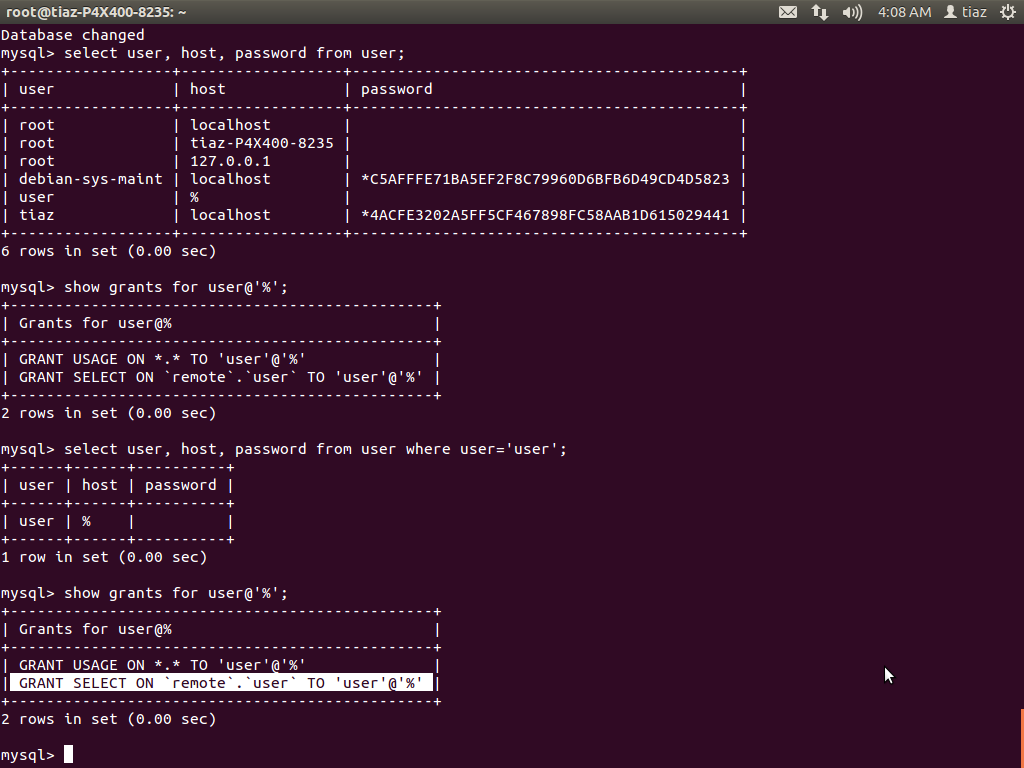Click host cell '127.0.0.1'
This screenshot has width=1024, height=768.
230,161
